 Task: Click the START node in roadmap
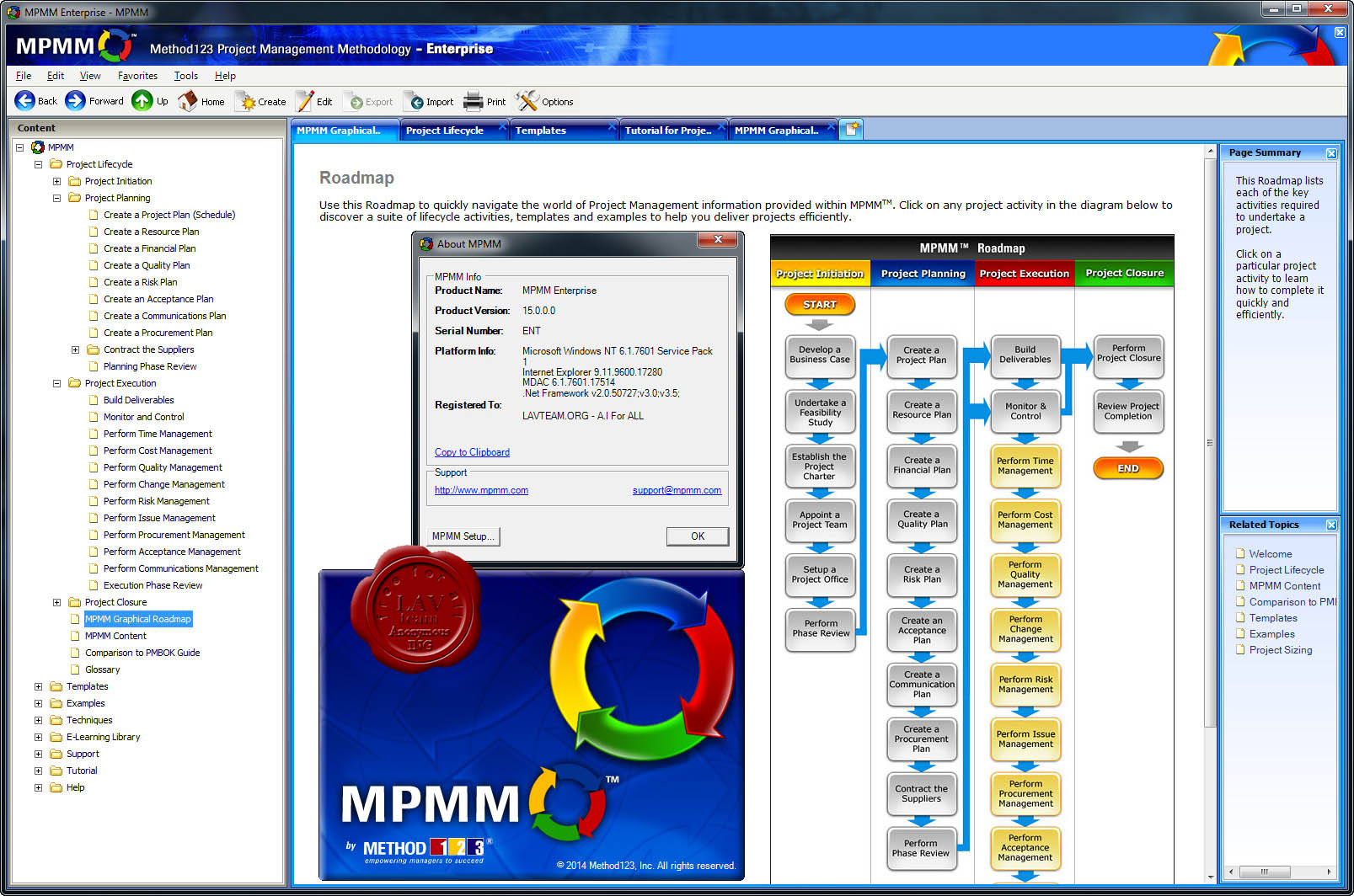pyautogui.click(x=820, y=304)
